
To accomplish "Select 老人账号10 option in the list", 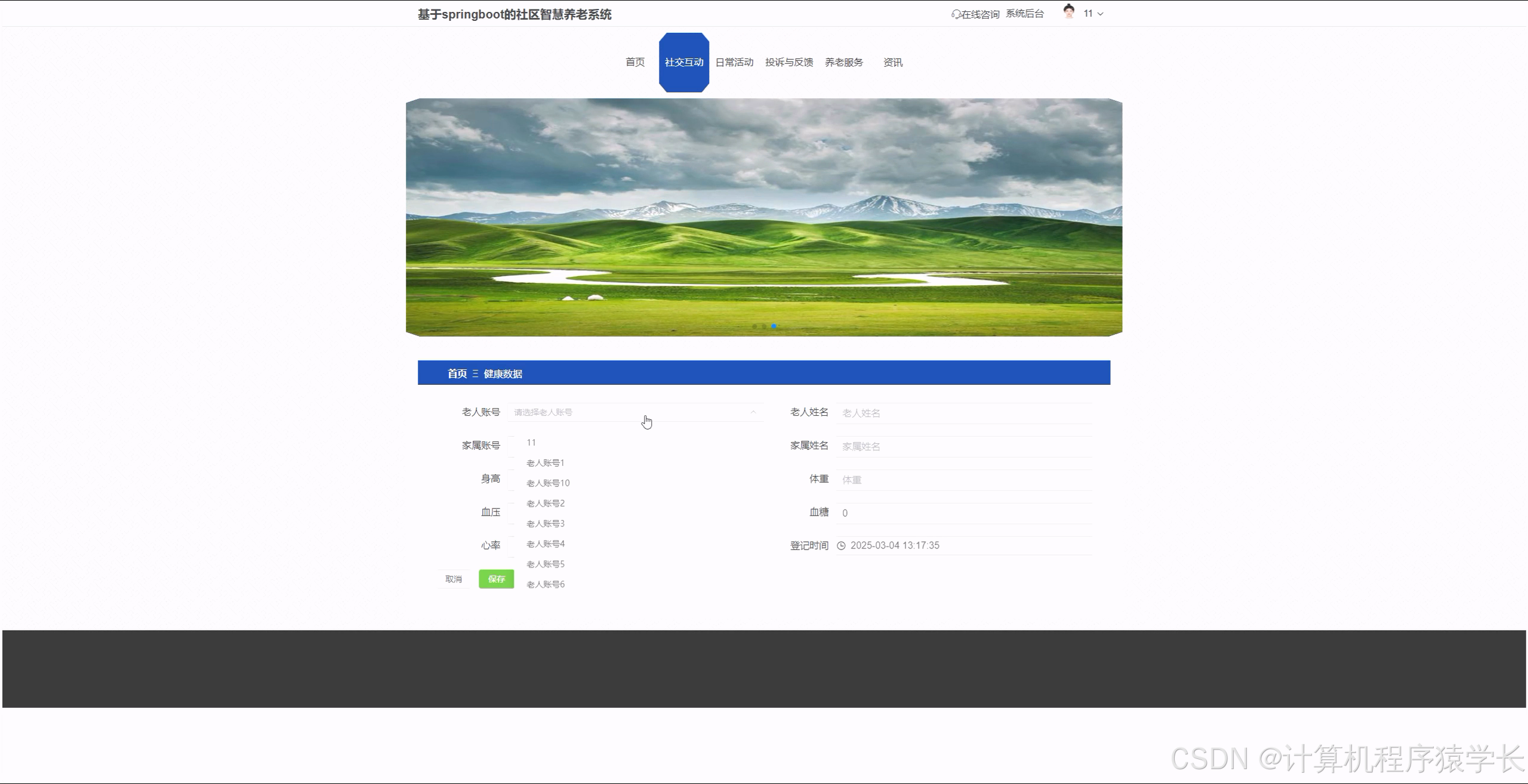I will (x=547, y=483).
